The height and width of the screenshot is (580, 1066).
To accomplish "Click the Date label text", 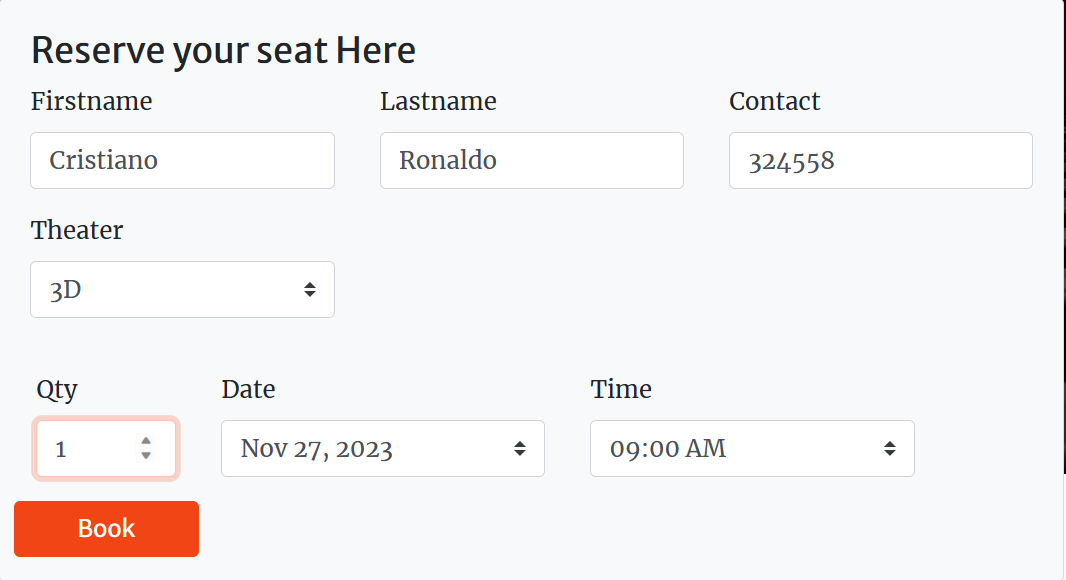I will [248, 390].
